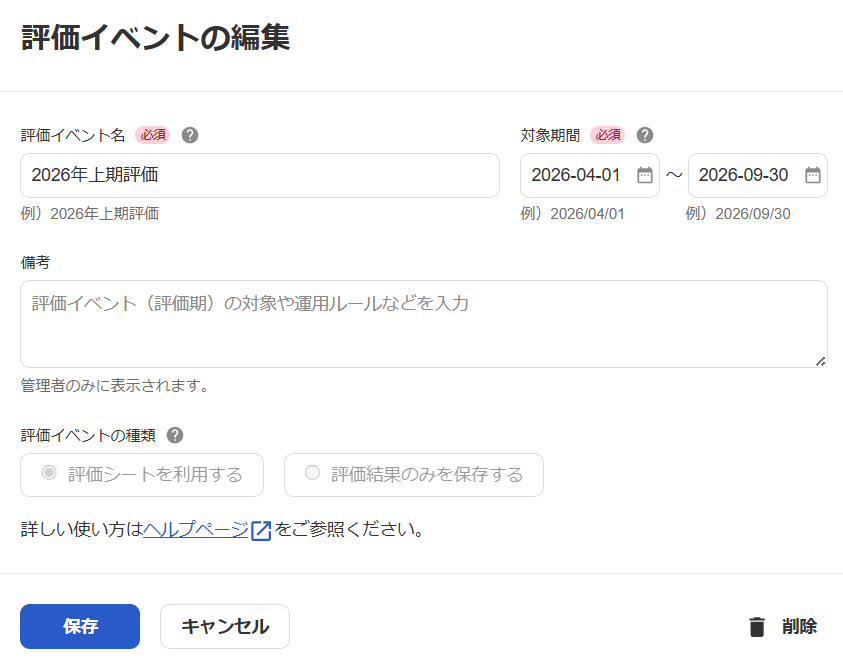Click the 備考 field label

(x=35, y=262)
